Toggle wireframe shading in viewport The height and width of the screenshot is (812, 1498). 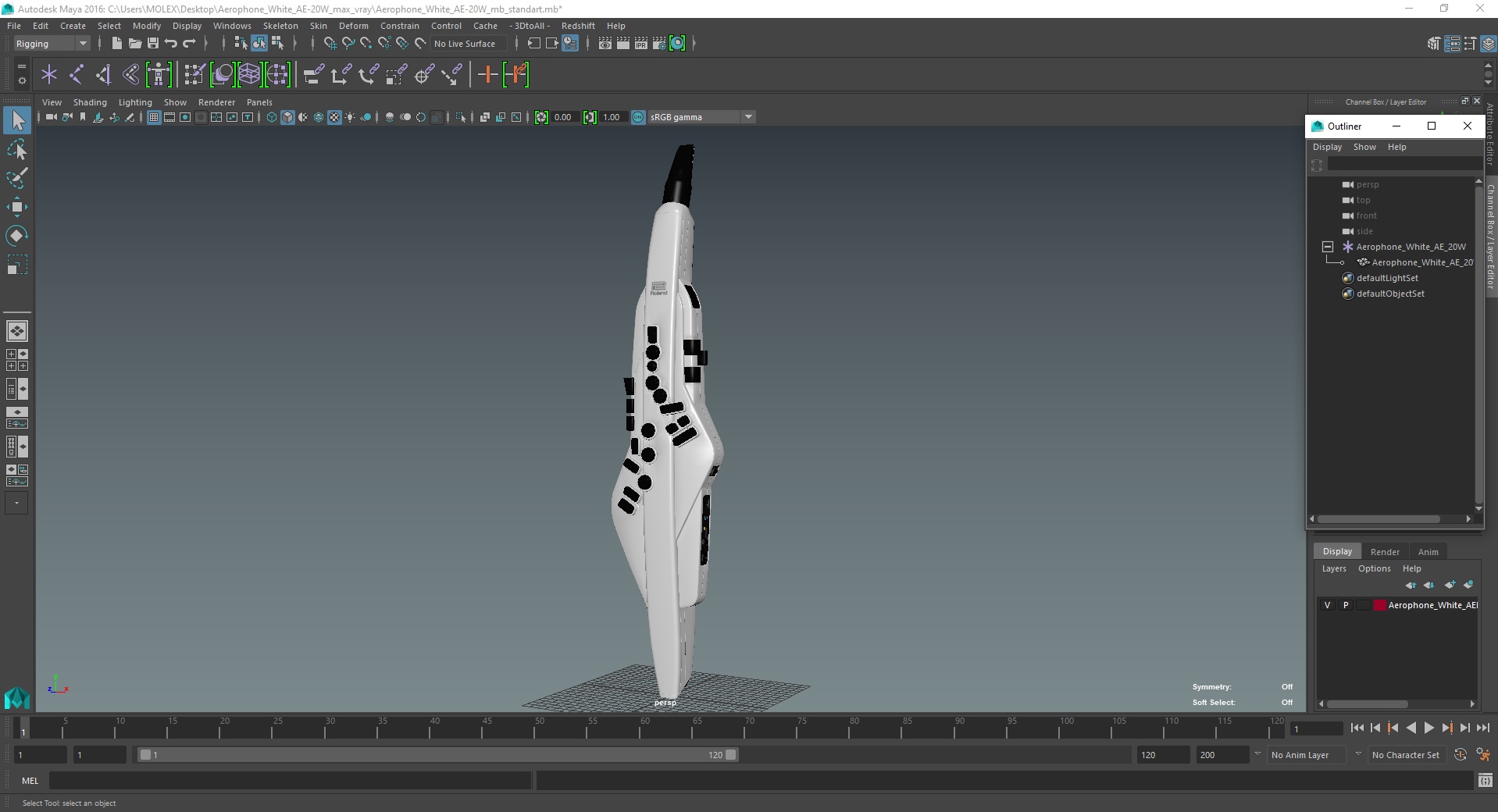[272, 117]
